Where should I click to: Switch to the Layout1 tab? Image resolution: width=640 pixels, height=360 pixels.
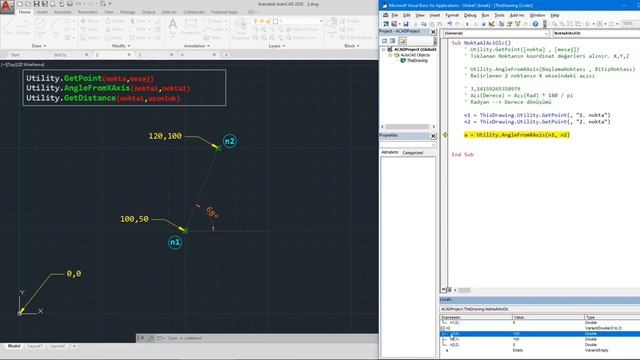[35, 346]
